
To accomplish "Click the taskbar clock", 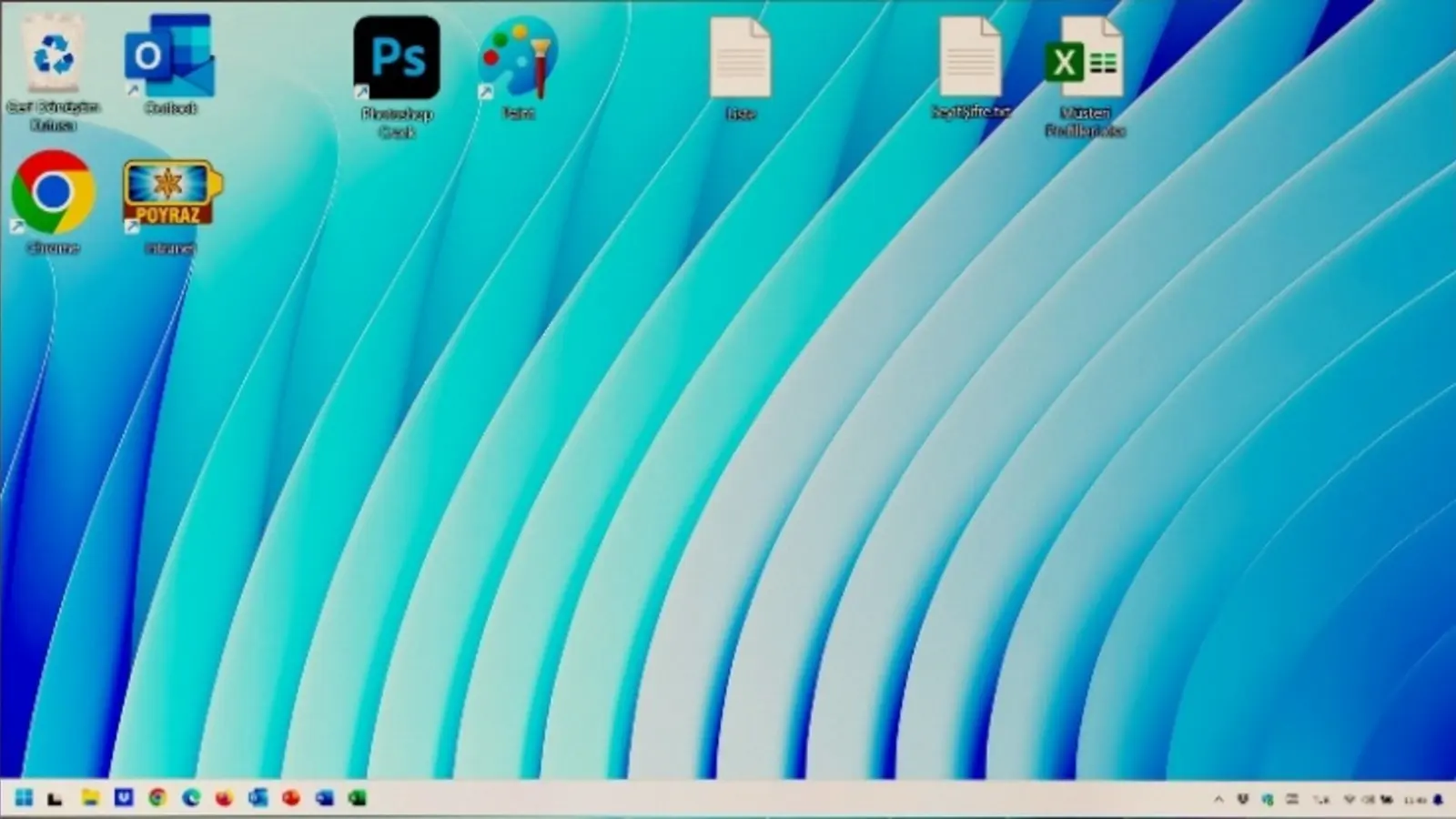I will tap(1414, 799).
